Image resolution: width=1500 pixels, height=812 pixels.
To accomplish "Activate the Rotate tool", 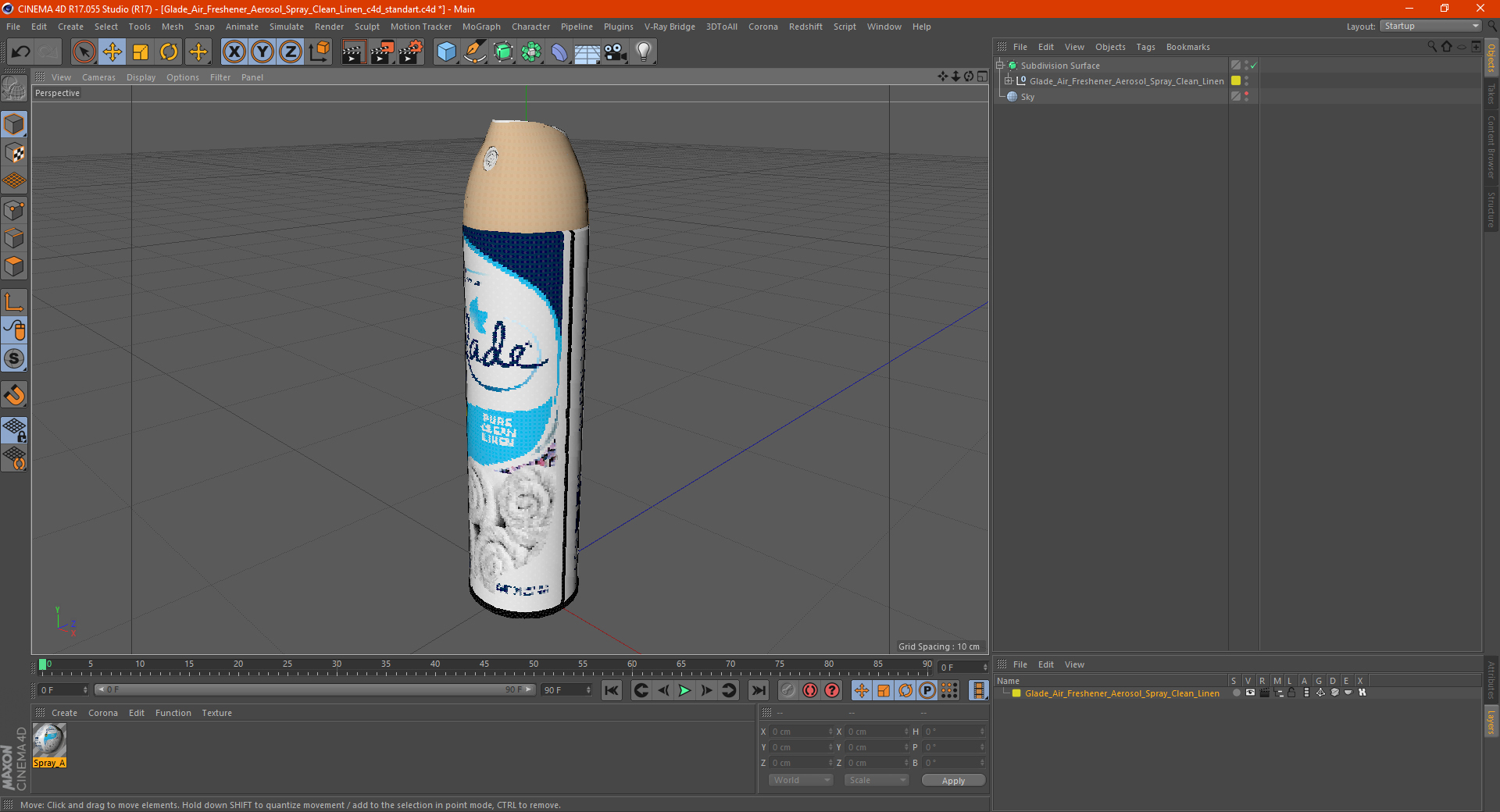I will tap(169, 52).
